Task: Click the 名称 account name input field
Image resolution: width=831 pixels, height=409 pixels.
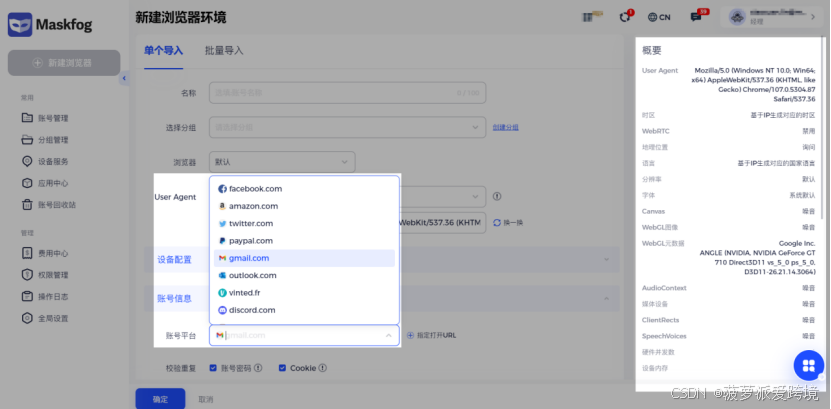Action: click(348, 93)
